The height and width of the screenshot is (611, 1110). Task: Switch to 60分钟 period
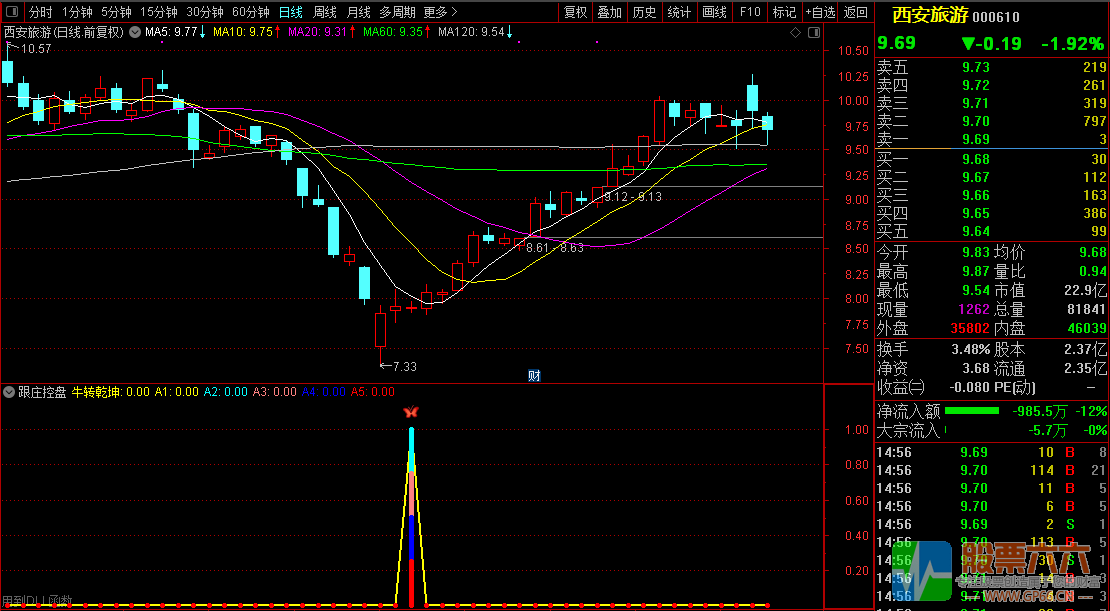(250, 12)
